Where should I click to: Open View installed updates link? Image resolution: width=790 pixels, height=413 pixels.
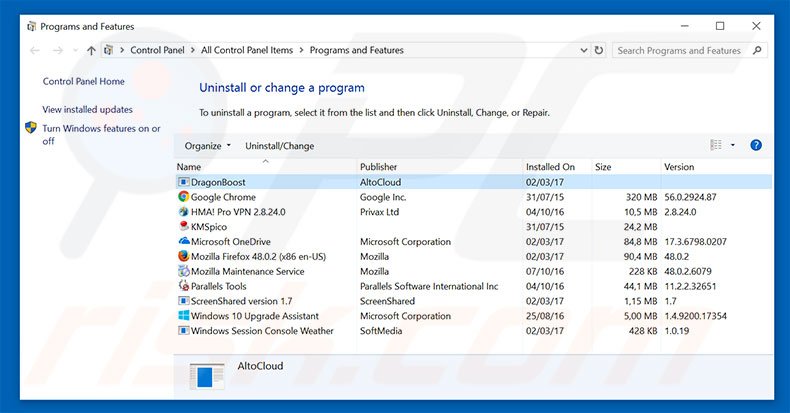[88, 109]
